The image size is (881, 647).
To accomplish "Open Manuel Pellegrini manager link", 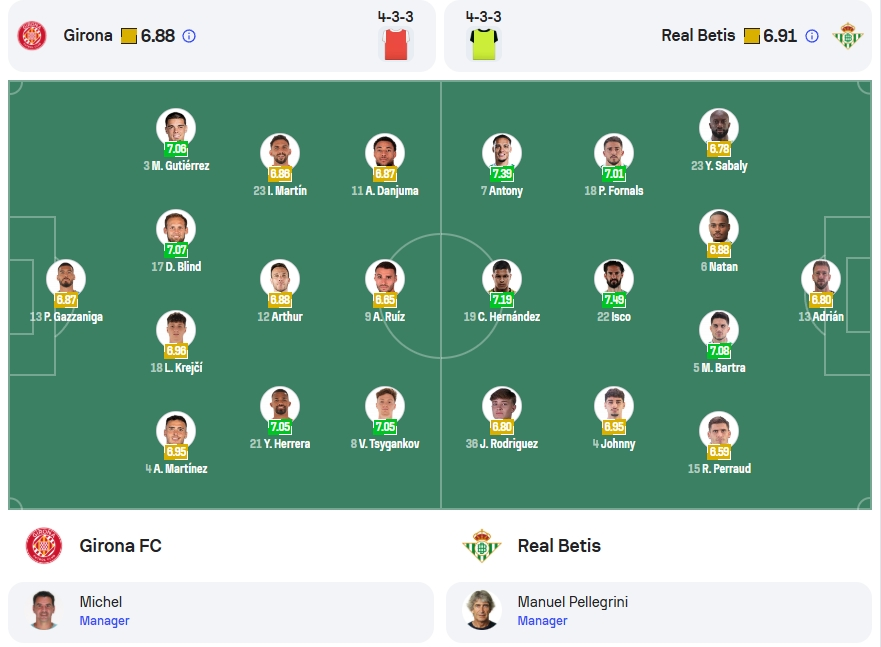I will click(573, 602).
